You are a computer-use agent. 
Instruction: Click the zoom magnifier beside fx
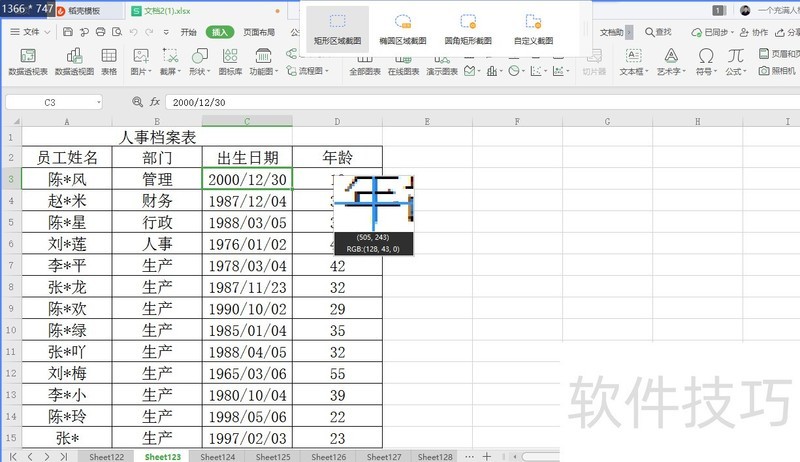pyautogui.click(x=137, y=102)
